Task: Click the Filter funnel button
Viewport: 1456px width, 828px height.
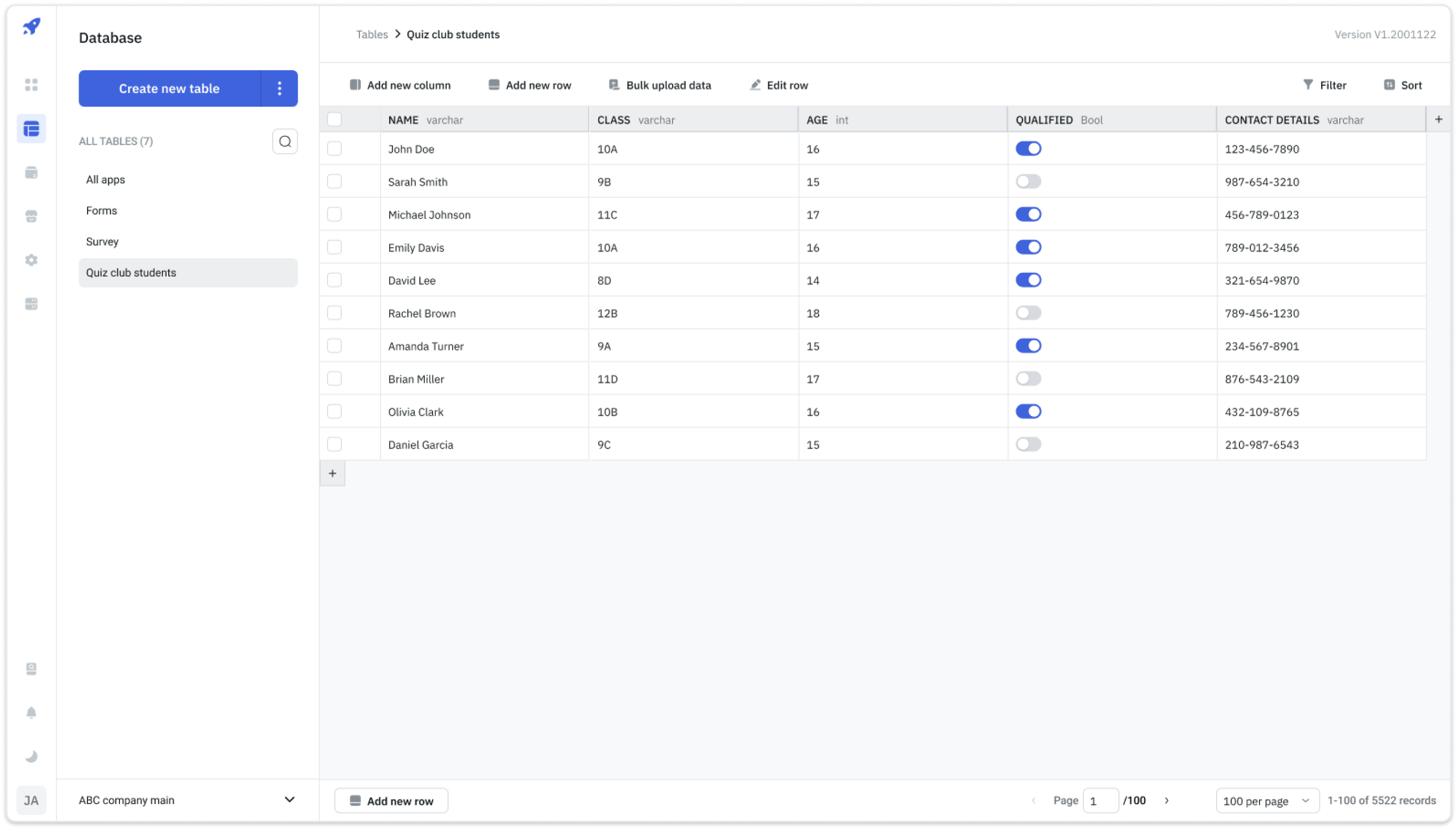Action: (1324, 85)
